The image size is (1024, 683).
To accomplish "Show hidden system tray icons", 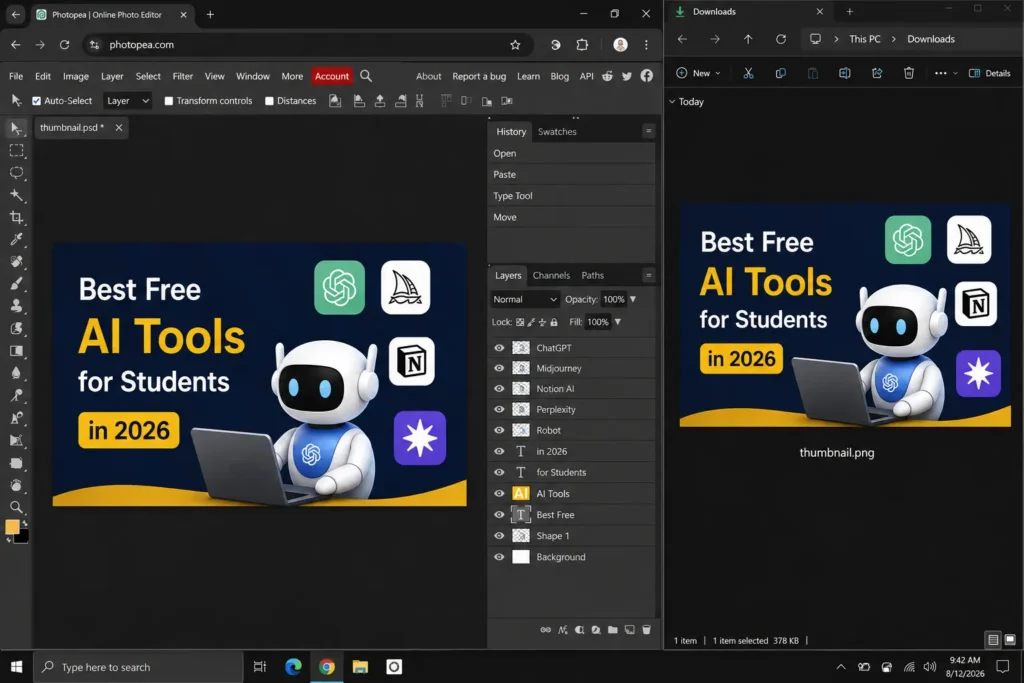I will (x=840, y=667).
